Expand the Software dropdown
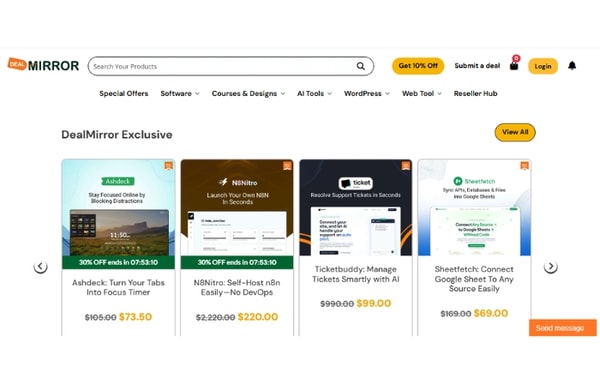Viewport: 600px width, 384px height. [x=180, y=94]
